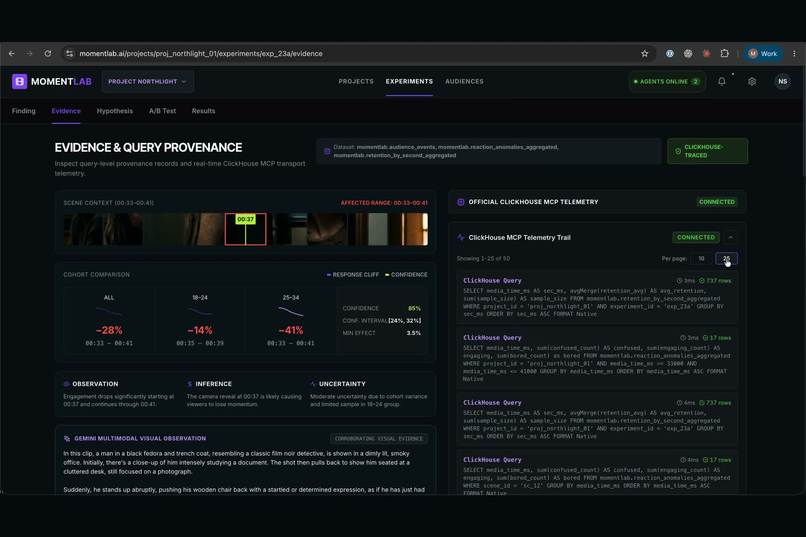Open the notifications bell
Image resolution: width=806 pixels, height=537 pixels.
722,81
